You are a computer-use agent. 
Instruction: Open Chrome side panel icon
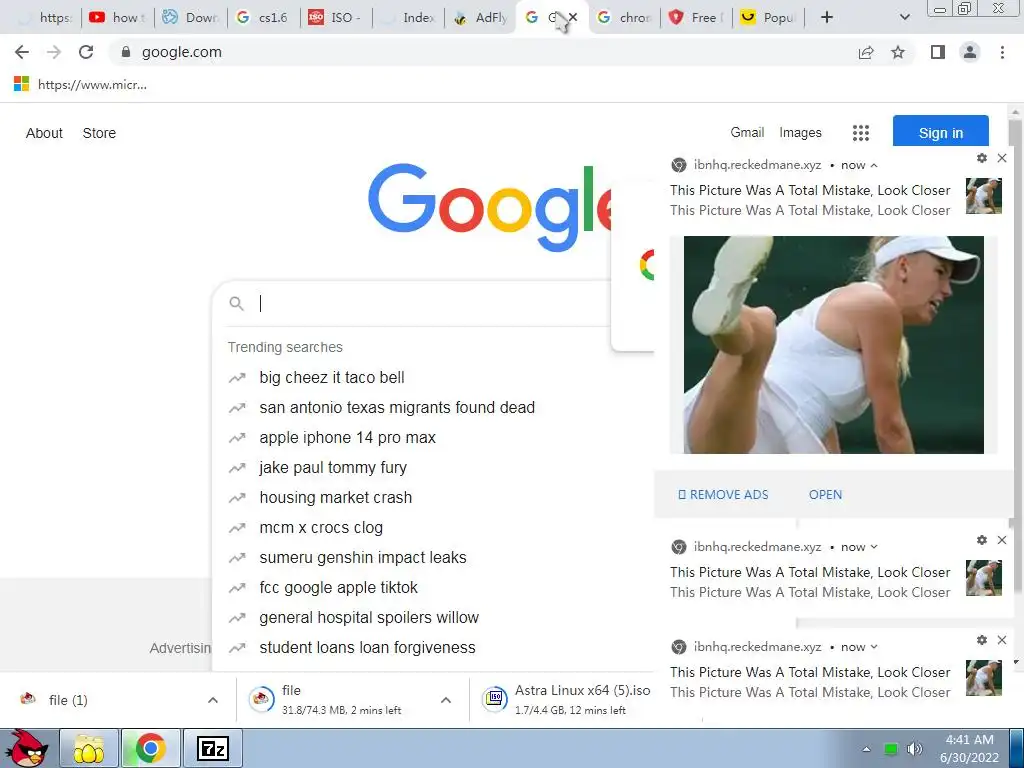point(938,52)
